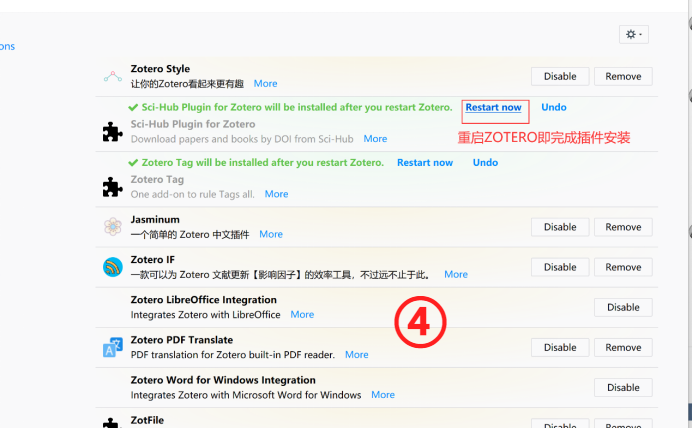
Task: Open More details for Jasminum
Action: 271,234
